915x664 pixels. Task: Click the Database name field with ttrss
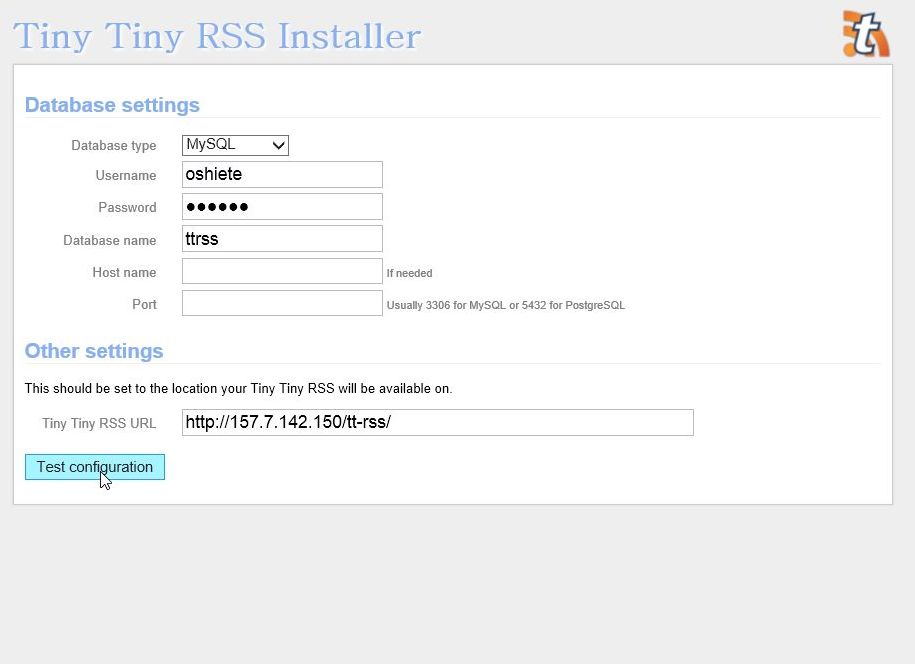pyautogui.click(x=282, y=239)
